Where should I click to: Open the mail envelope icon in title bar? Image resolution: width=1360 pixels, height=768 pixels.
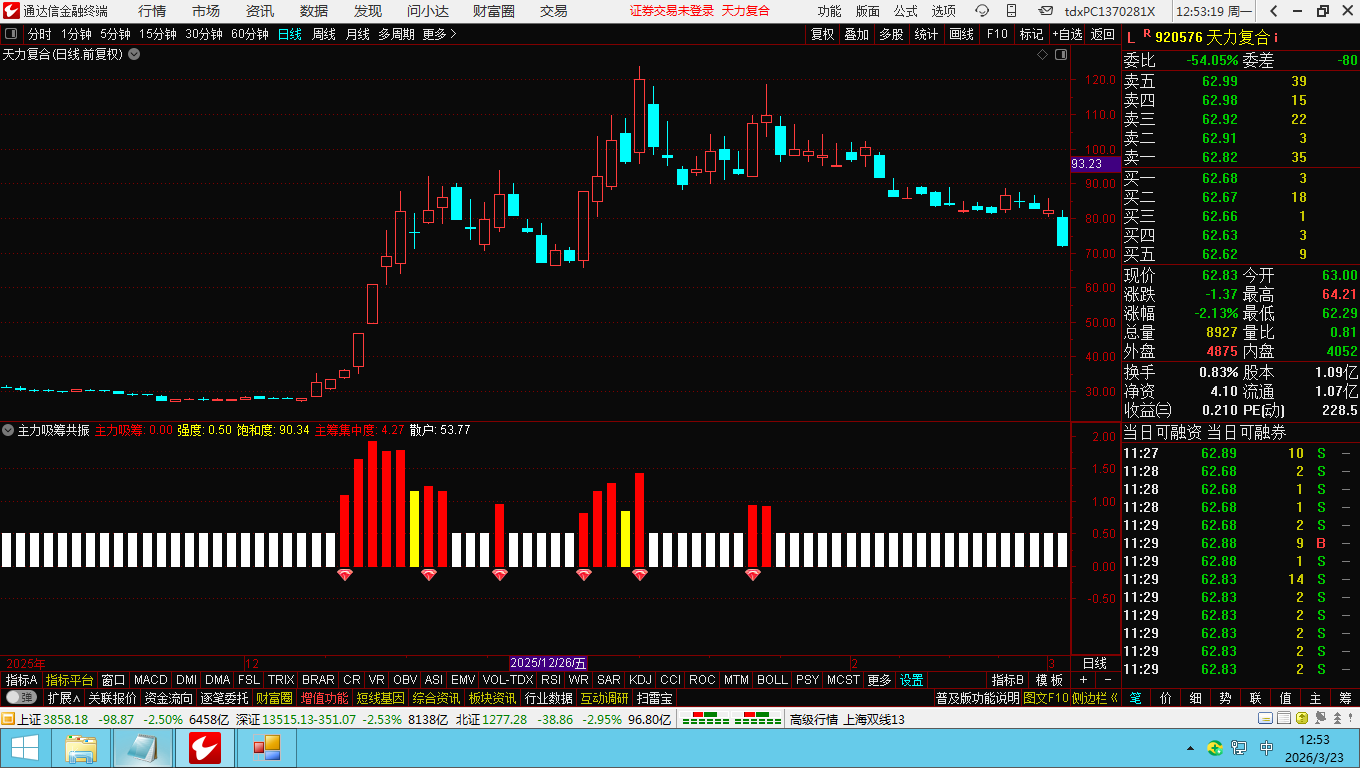pyautogui.click(x=1045, y=11)
